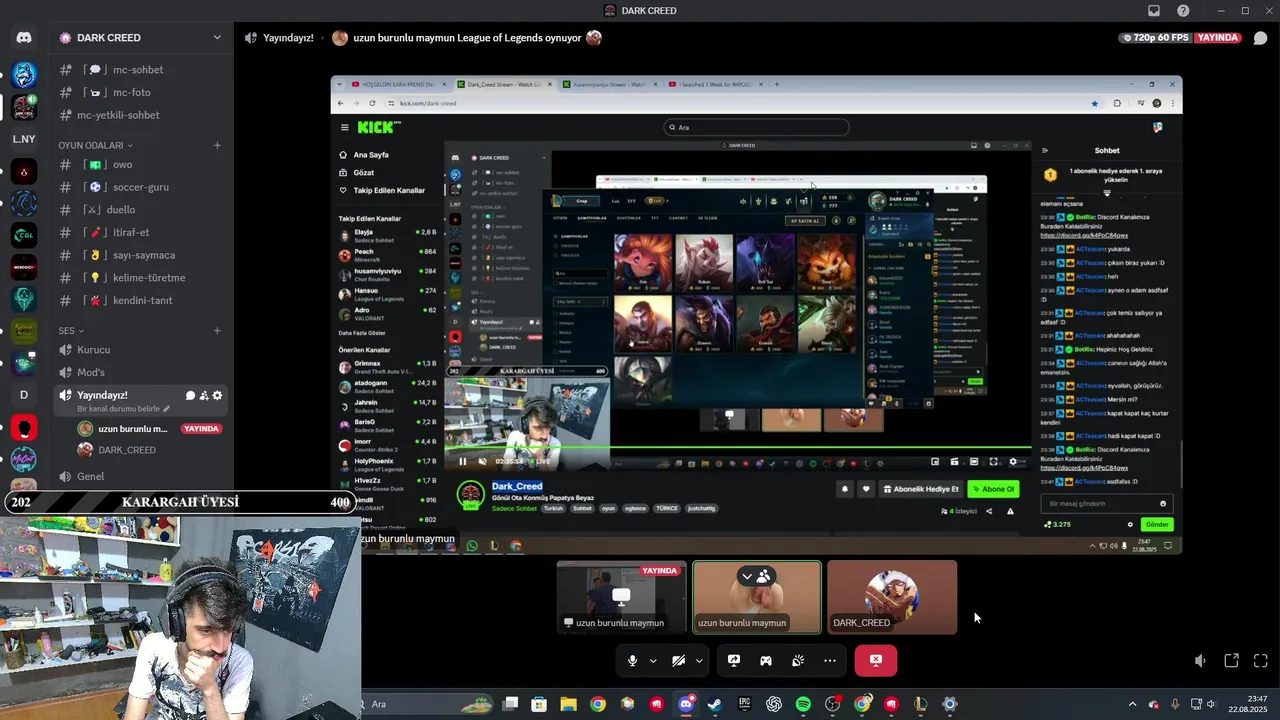Open more options in call controls
1280x720 pixels.
[x=830, y=660]
